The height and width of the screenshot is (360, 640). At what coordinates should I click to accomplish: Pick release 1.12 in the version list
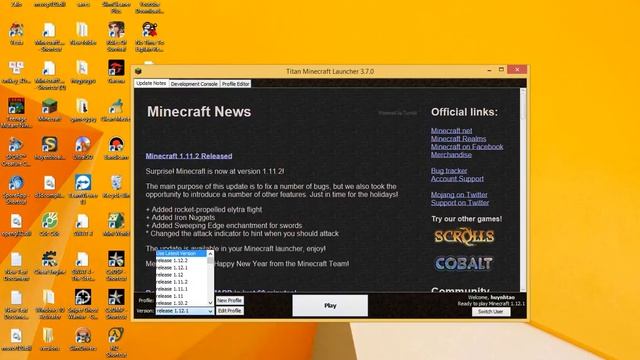pyautogui.click(x=181, y=275)
